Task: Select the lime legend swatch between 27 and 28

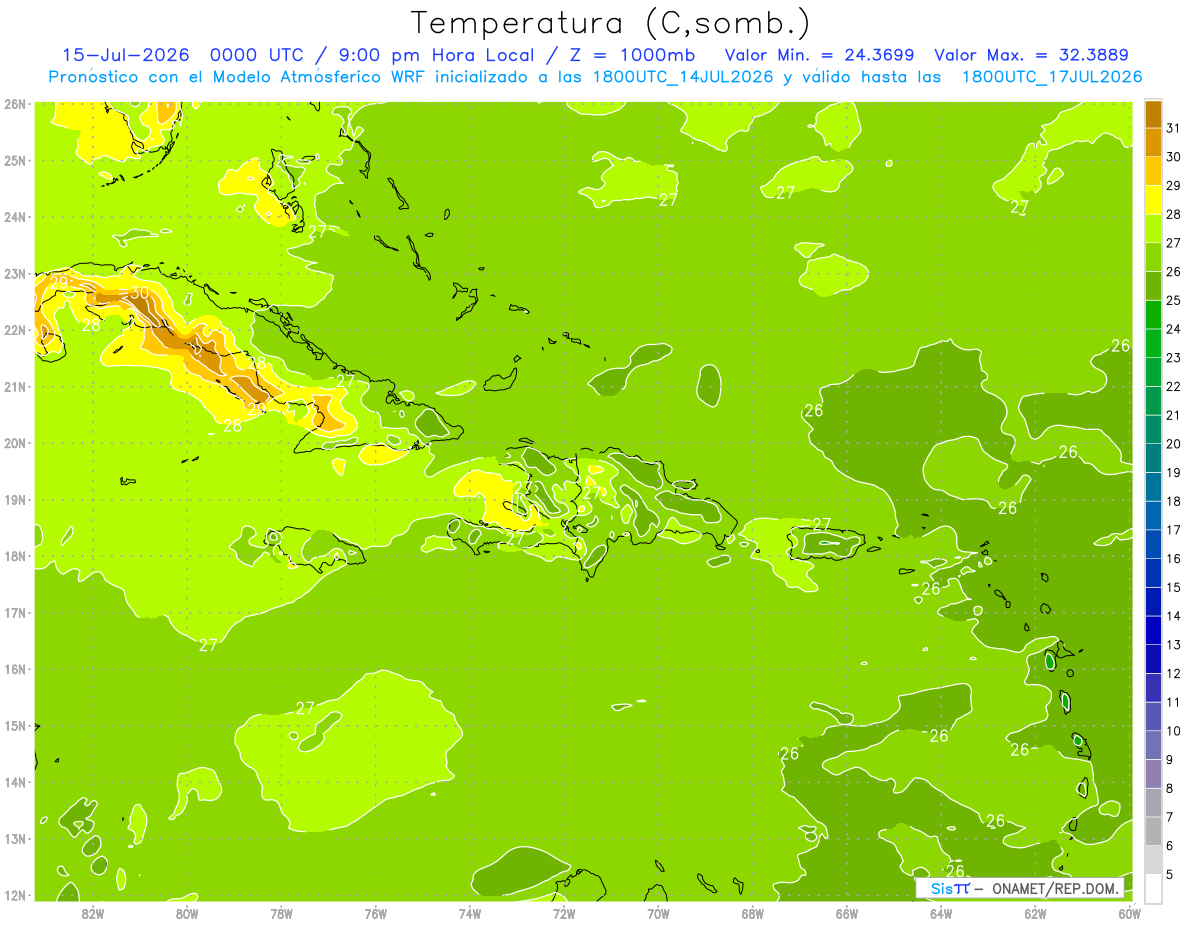Action: [1153, 228]
